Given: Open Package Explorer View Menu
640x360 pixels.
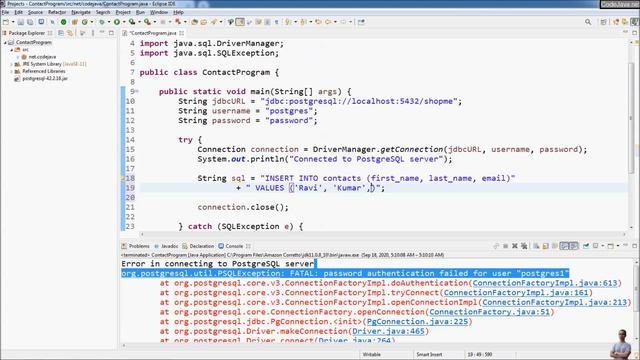Looking at the screenshot, I should click(93, 33).
